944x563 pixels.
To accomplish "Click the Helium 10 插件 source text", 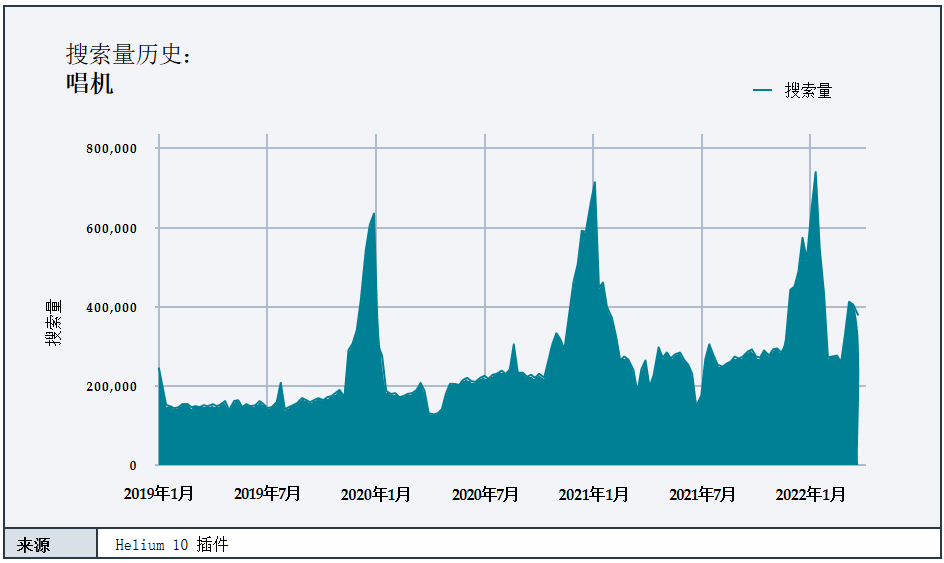I will [x=172, y=545].
